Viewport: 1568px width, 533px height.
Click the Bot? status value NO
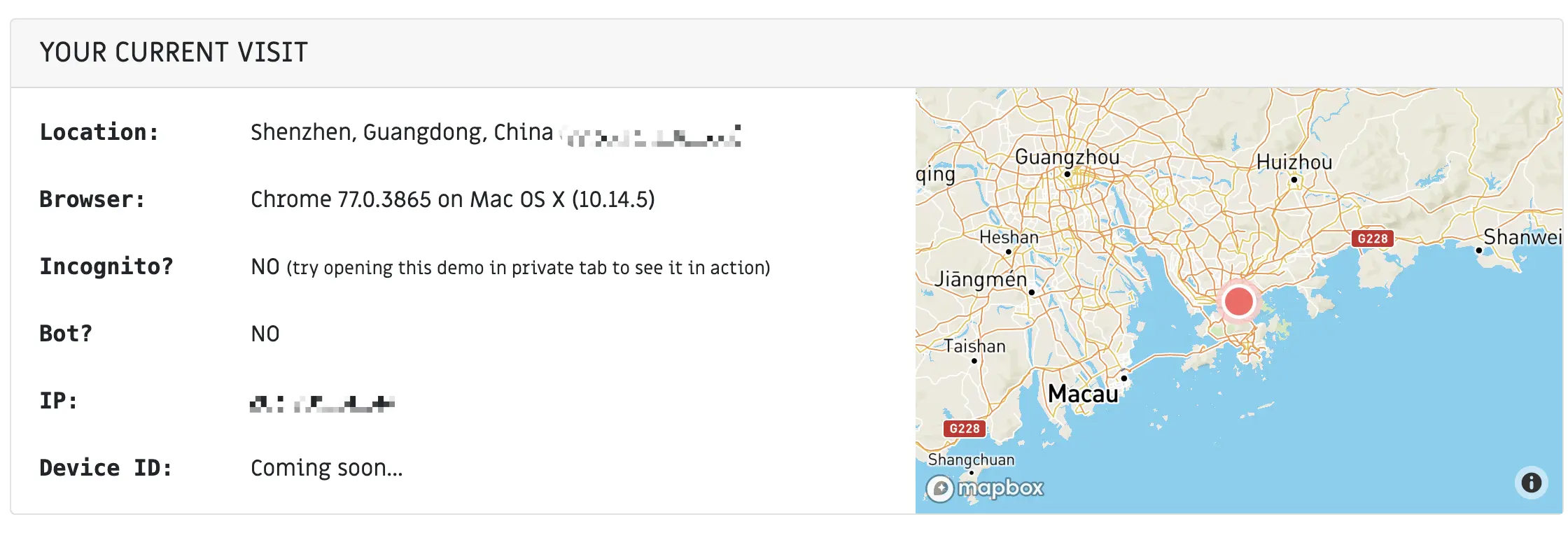(x=265, y=334)
